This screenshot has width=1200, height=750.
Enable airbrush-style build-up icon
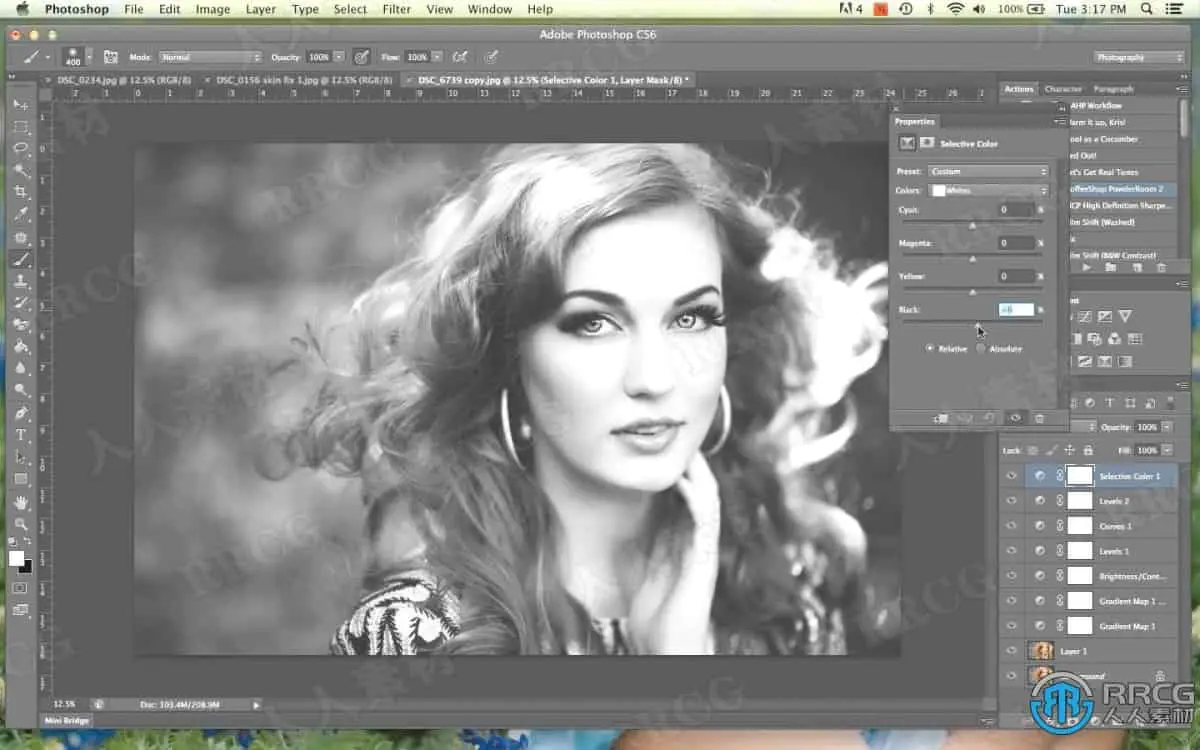(461, 57)
